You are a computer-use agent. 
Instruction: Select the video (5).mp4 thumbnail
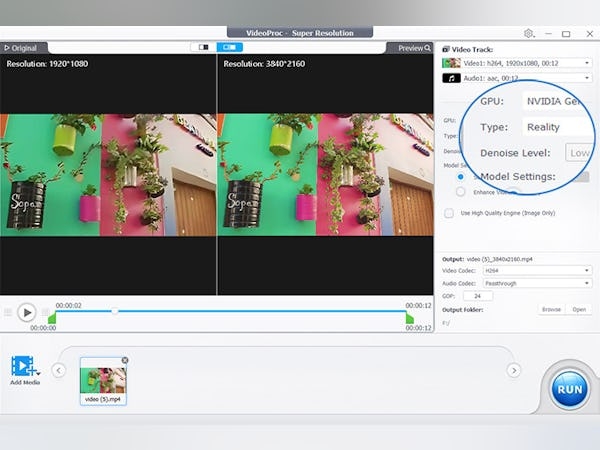(103, 380)
